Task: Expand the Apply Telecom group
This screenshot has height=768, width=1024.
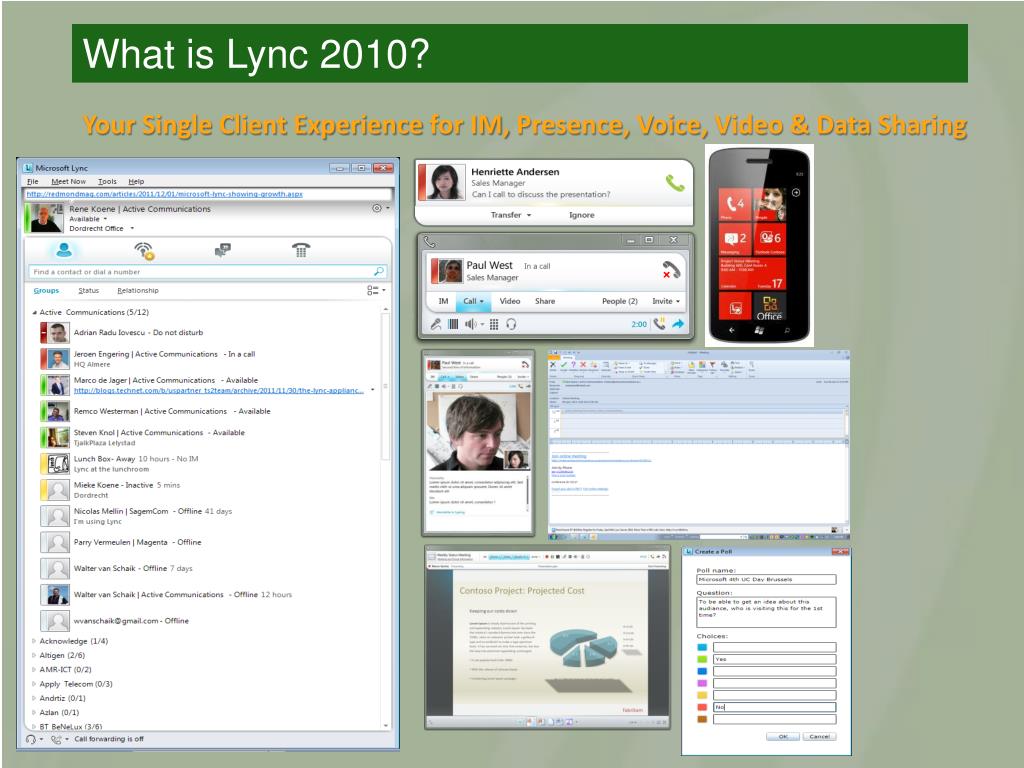Action: click(34, 684)
